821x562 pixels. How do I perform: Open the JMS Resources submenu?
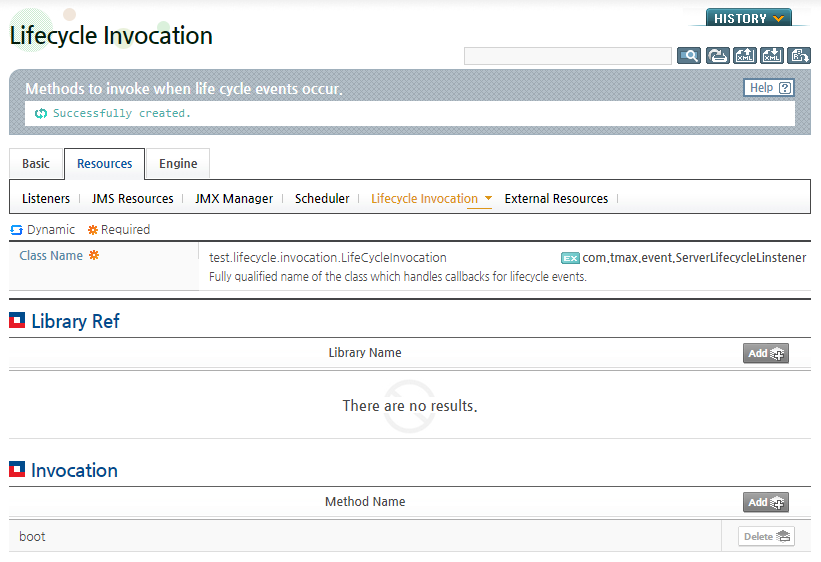tap(132, 199)
